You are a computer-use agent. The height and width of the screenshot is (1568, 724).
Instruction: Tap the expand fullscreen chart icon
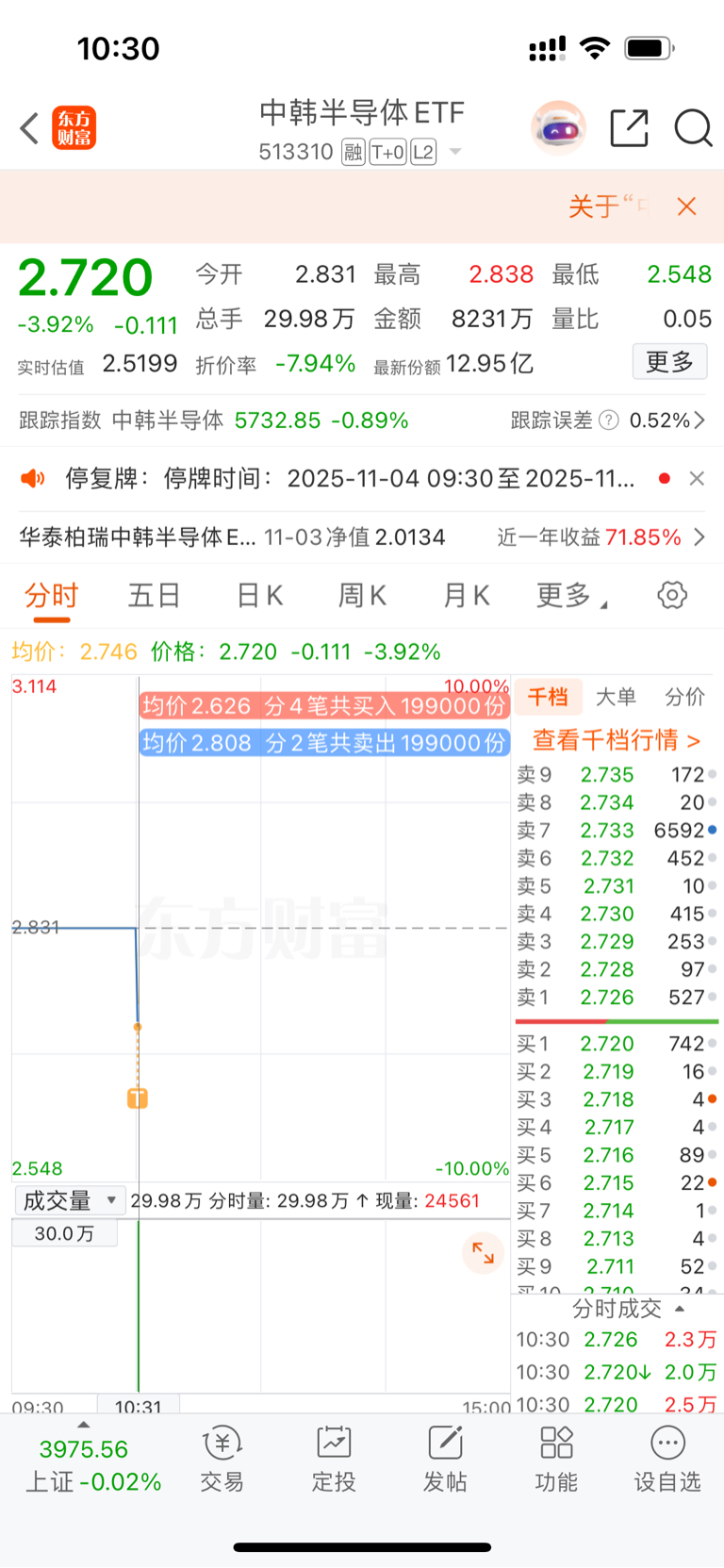pyautogui.click(x=484, y=1253)
